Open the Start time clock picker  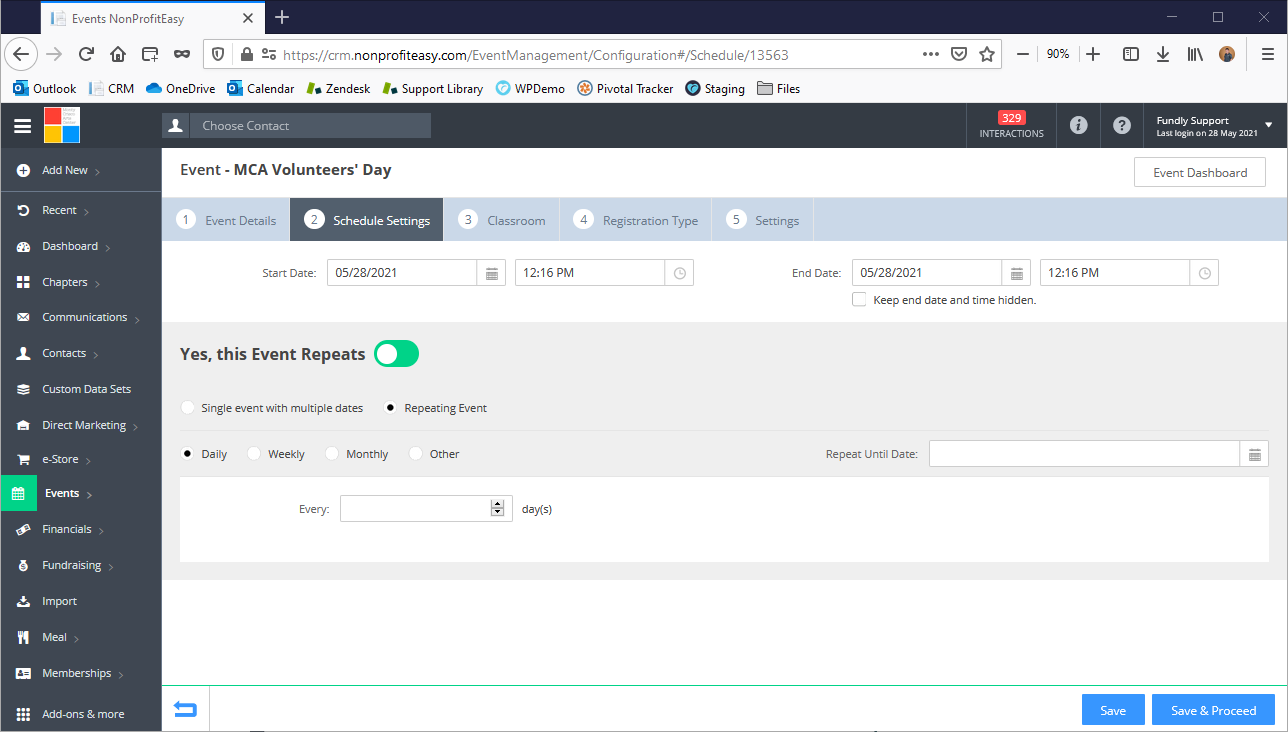point(680,273)
